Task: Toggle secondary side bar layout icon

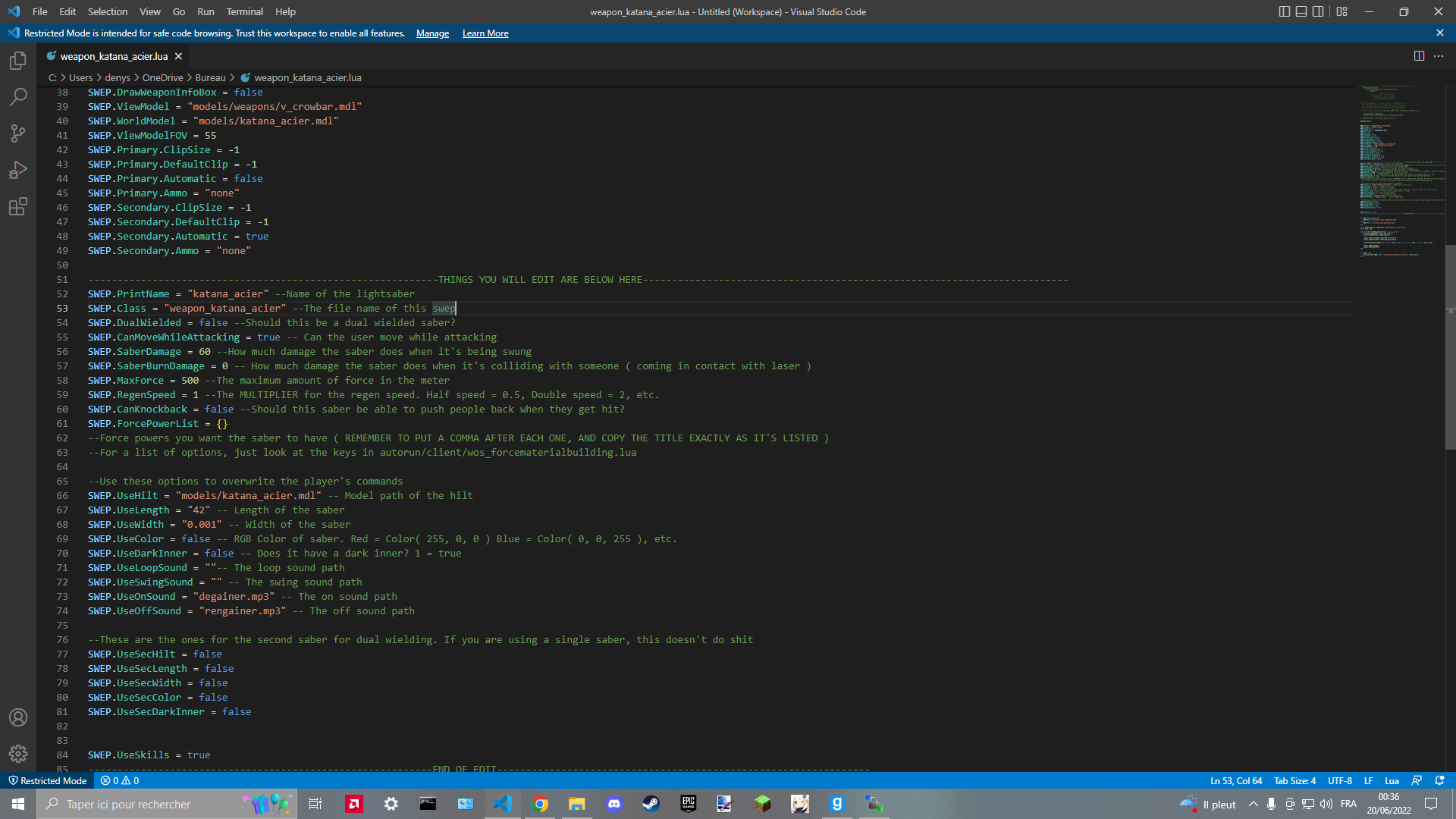Action: coord(1318,11)
